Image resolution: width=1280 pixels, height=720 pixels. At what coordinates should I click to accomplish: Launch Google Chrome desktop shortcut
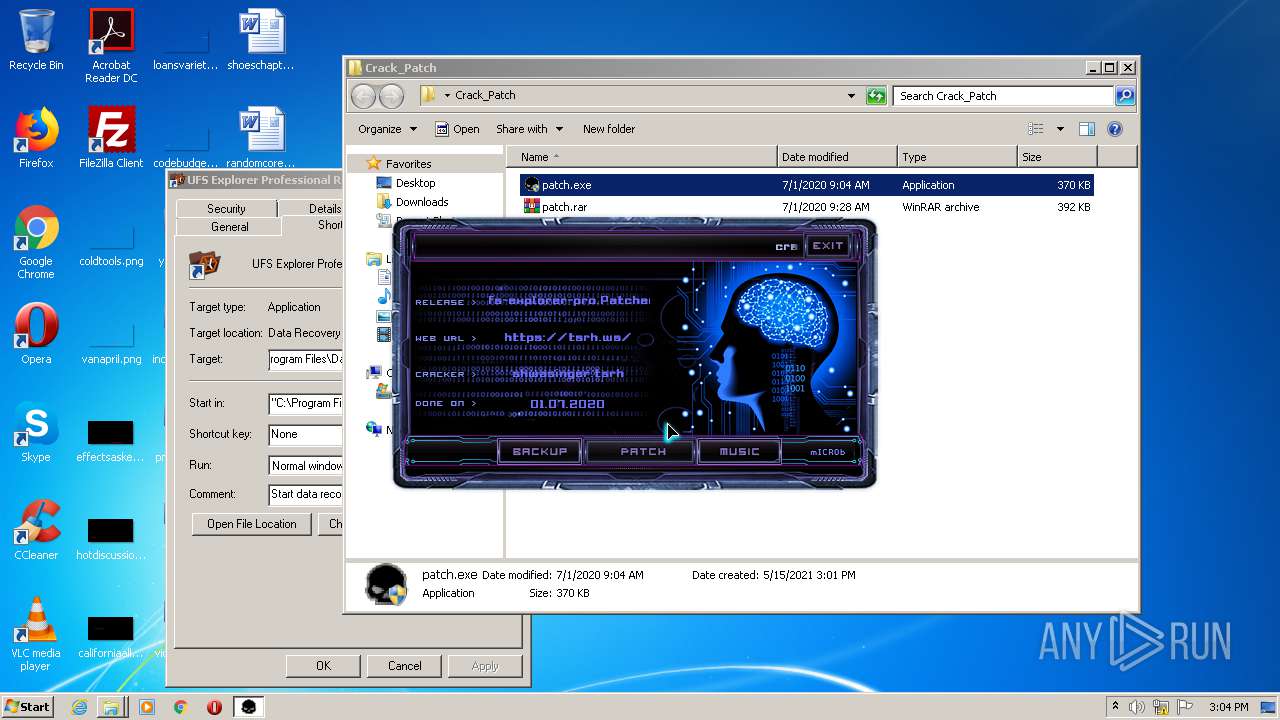(36, 242)
